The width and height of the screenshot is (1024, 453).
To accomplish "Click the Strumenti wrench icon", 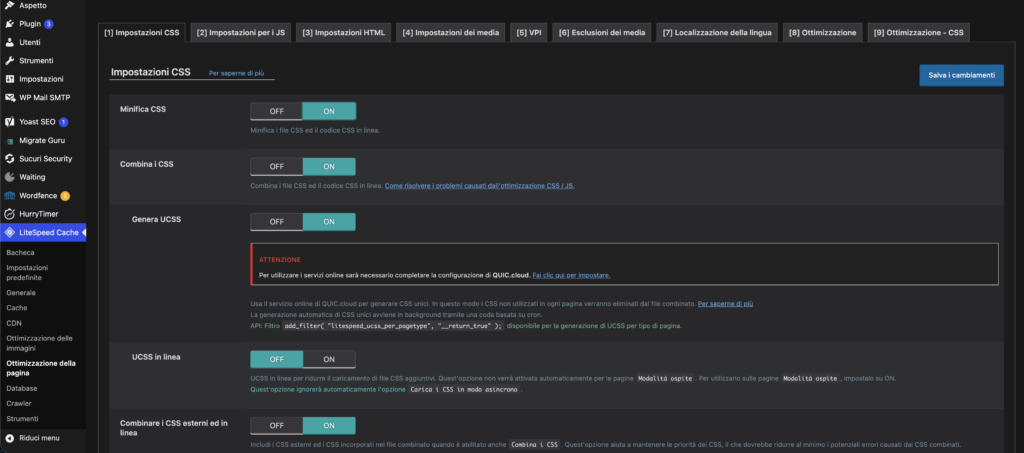I will (x=9, y=61).
